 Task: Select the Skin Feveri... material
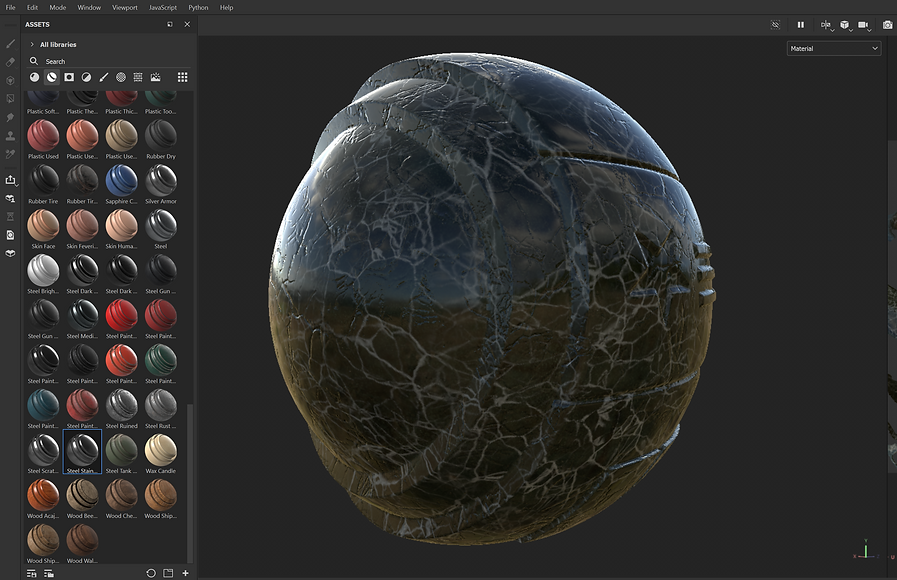click(x=82, y=229)
